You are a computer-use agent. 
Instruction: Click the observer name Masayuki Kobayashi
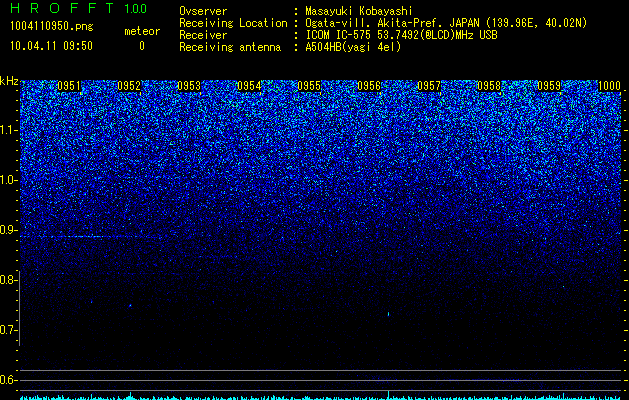pyautogui.click(x=359, y=11)
